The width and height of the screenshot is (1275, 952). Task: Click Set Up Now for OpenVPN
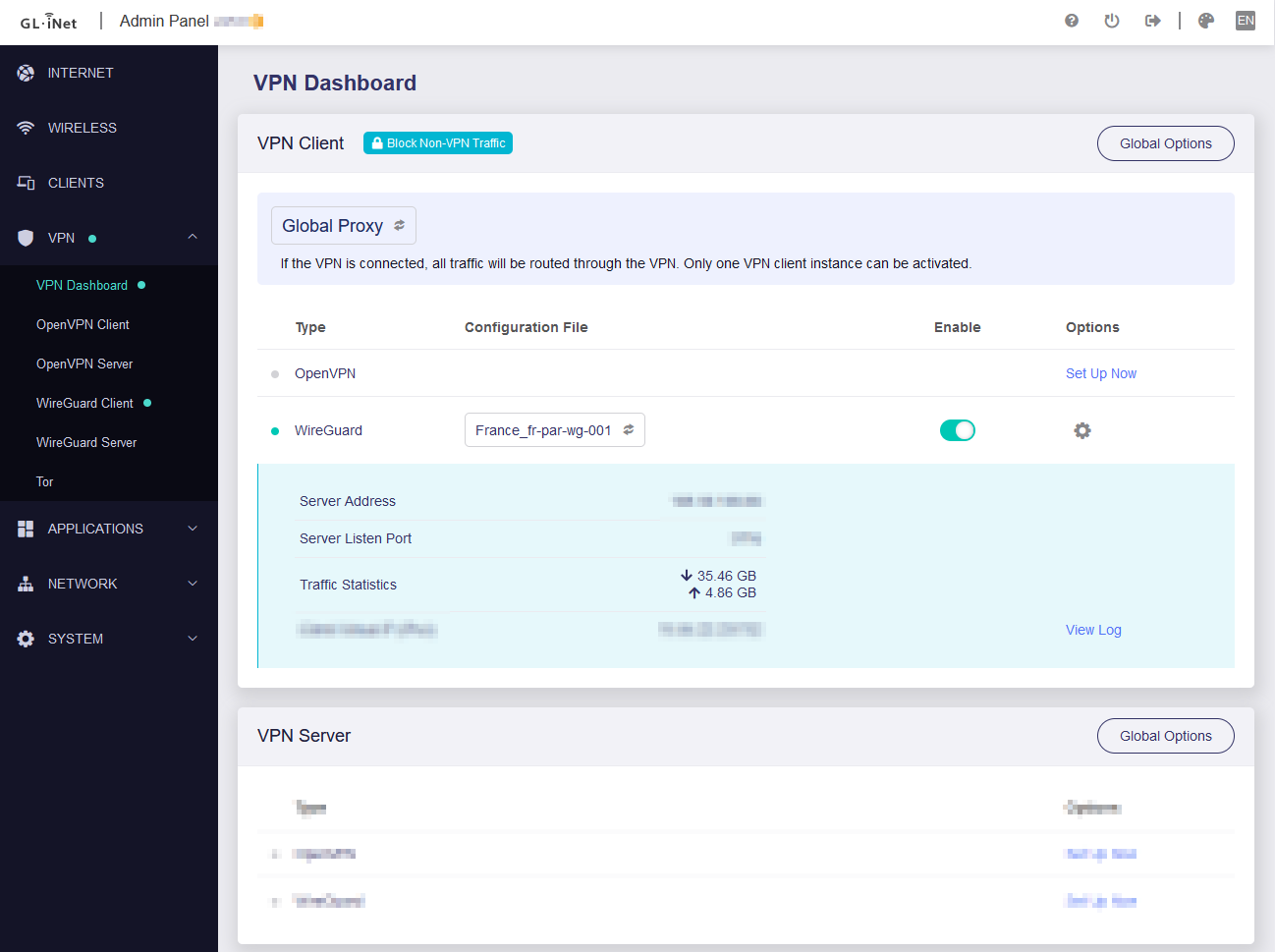[x=1100, y=373]
